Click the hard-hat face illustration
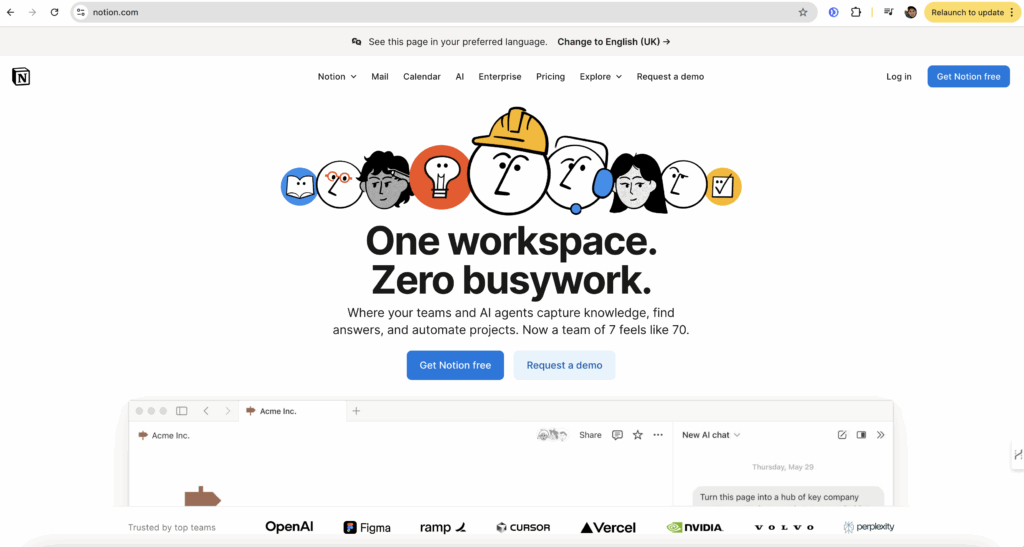The image size is (1024, 547). pos(509,162)
